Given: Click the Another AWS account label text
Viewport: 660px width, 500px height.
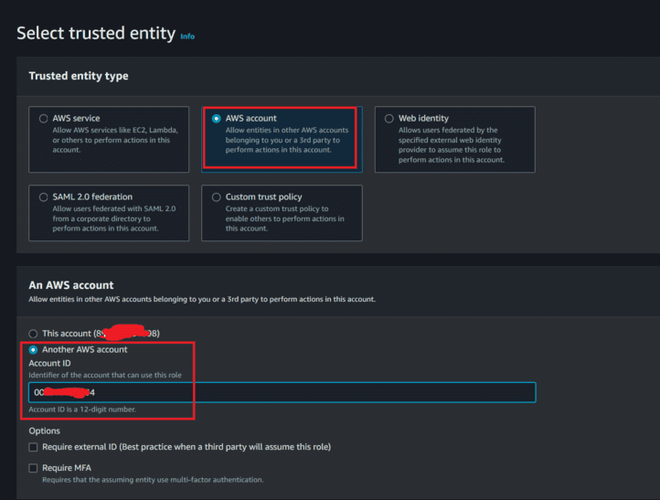Looking at the screenshot, I should [x=85, y=350].
